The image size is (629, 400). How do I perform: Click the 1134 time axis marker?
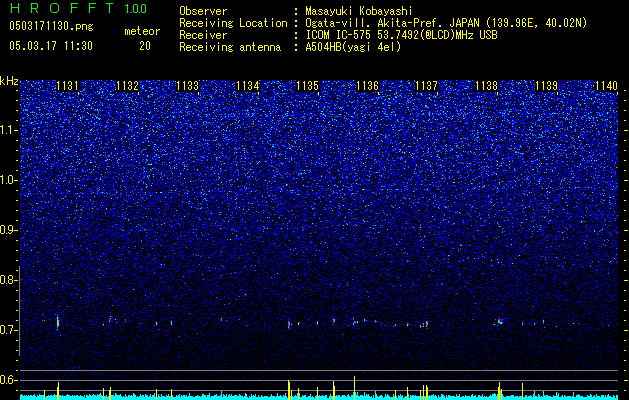coord(248,86)
